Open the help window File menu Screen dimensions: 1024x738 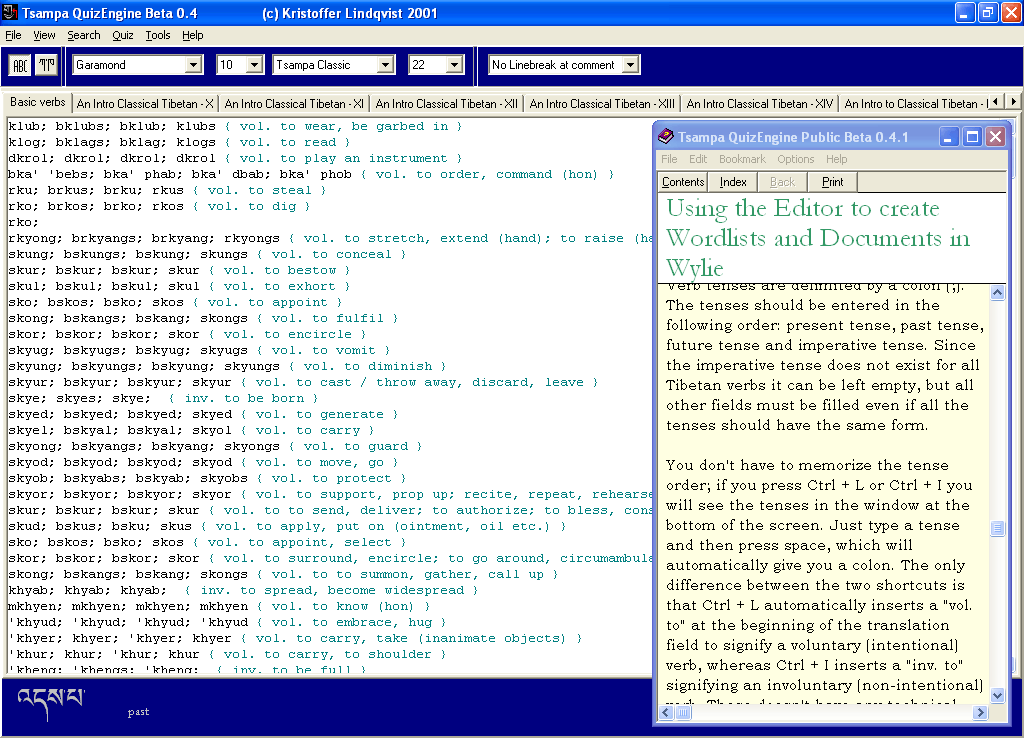tap(669, 159)
